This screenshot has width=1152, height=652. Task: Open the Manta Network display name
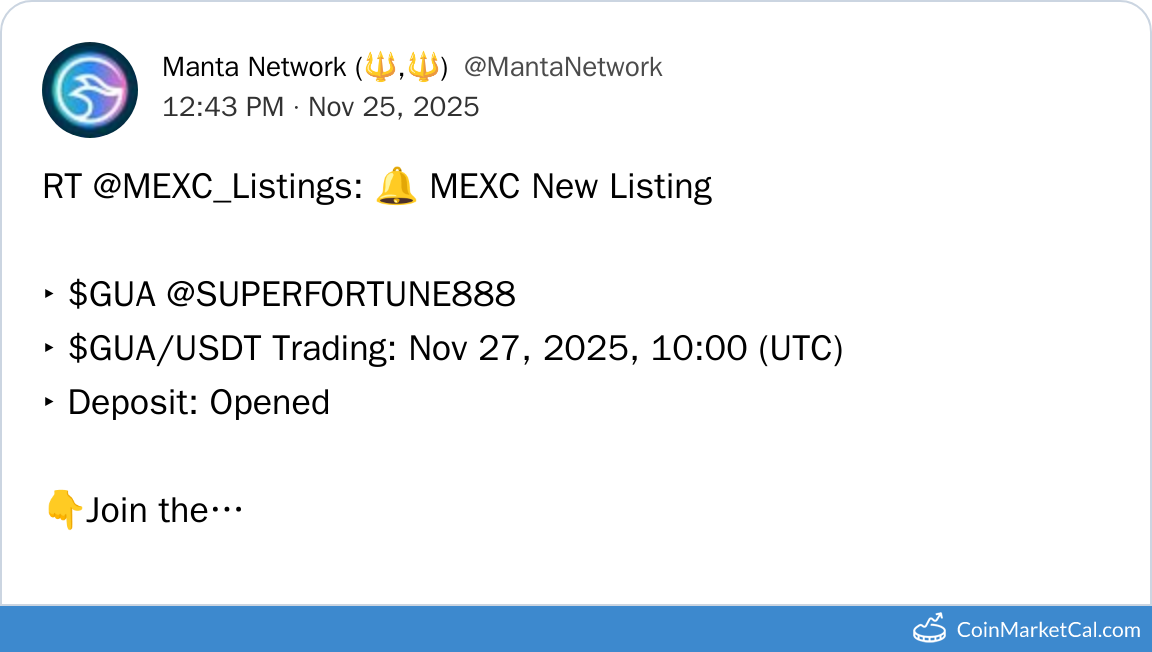click(254, 68)
